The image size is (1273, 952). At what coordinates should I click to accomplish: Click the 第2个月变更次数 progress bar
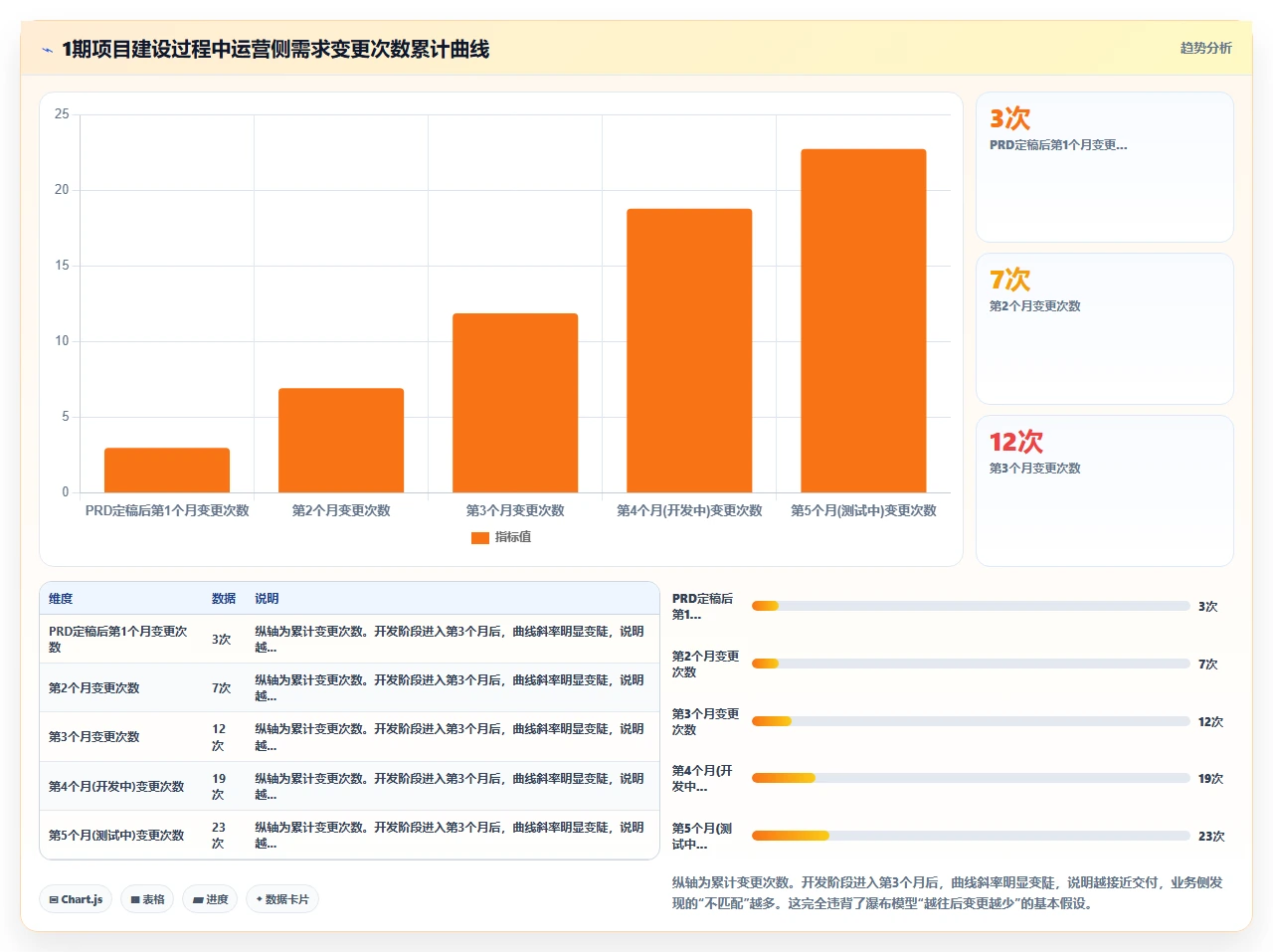pos(971,664)
